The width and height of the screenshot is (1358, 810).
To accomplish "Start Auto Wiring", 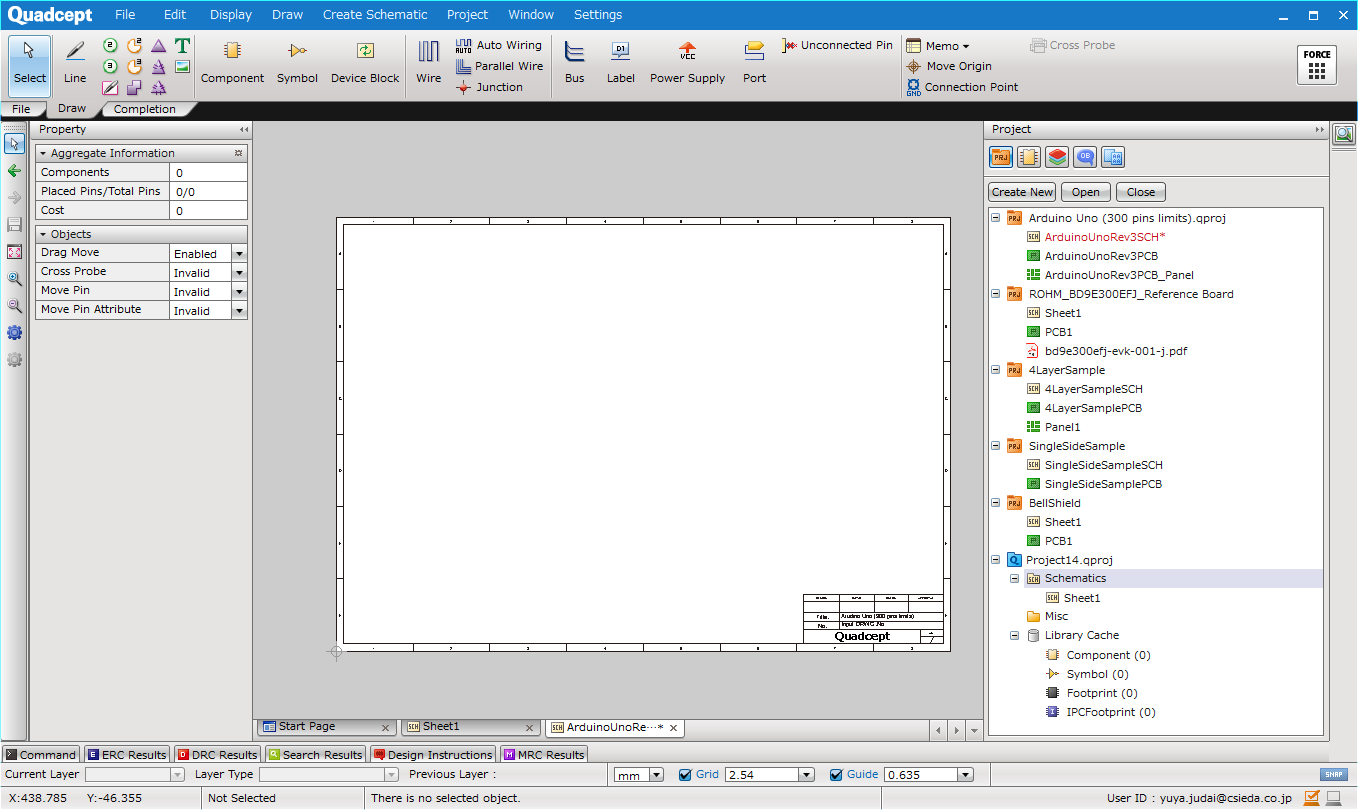I will [x=498, y=45].
